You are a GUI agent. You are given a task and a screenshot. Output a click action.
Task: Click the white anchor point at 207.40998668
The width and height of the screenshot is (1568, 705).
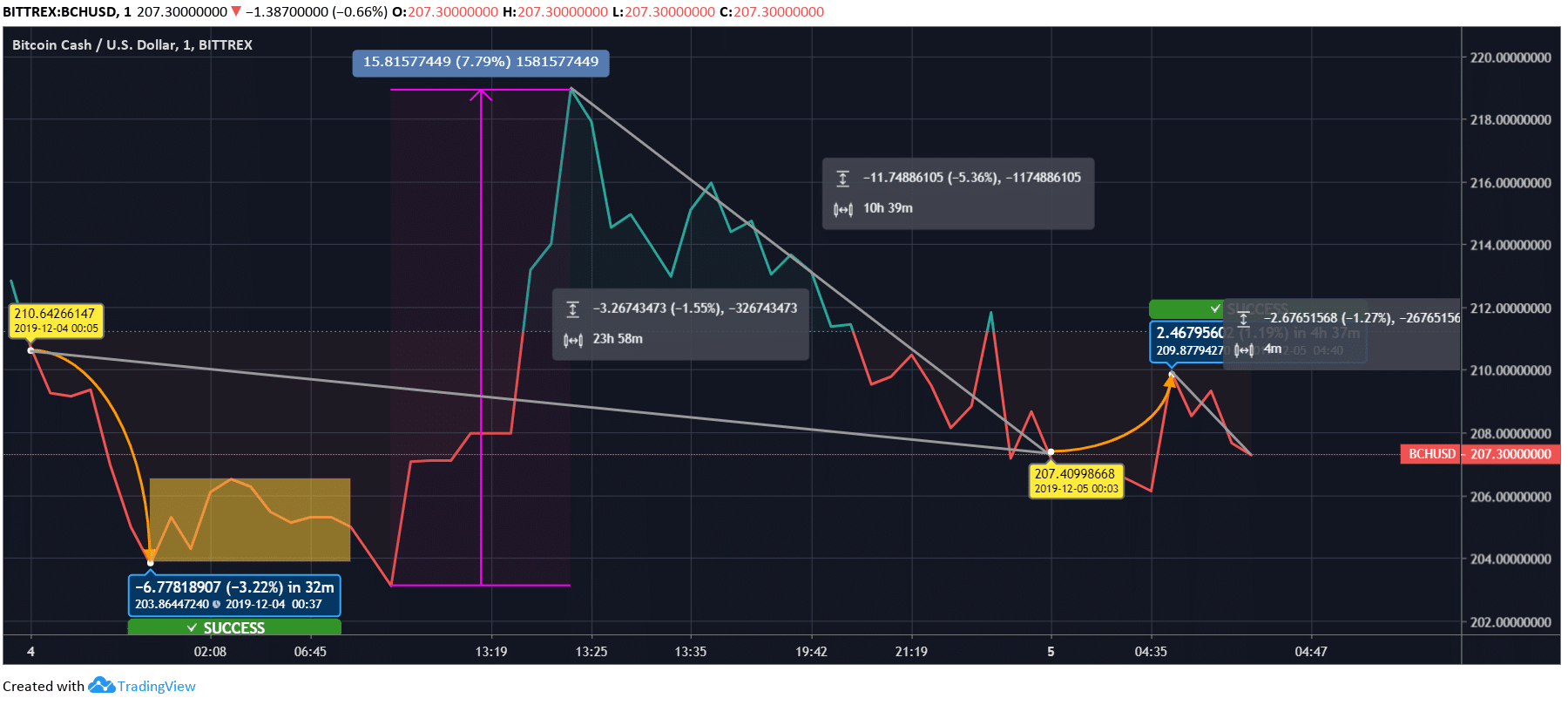(x=1051, y=452)
